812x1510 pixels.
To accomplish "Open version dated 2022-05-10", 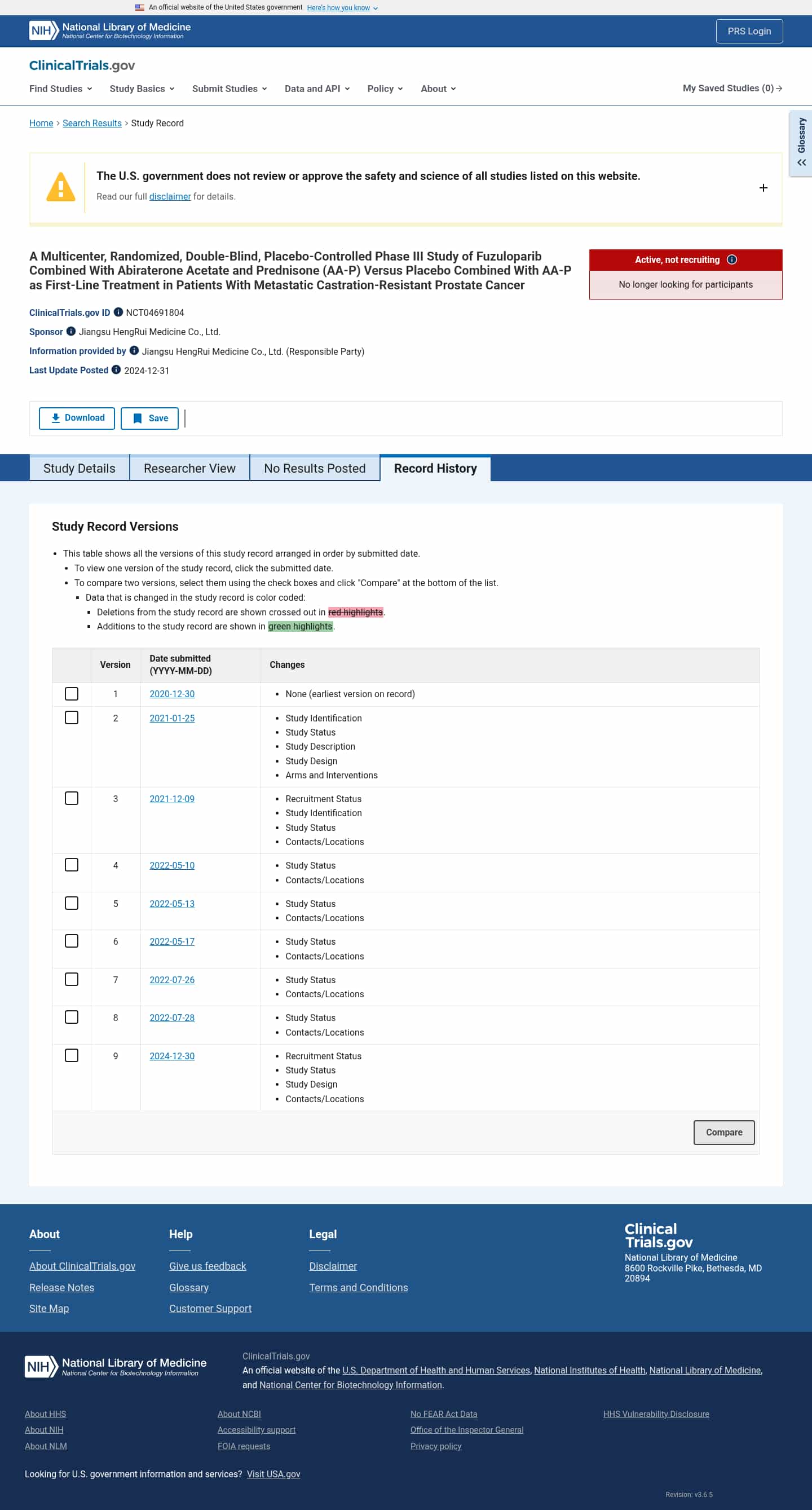I will click(x=171, y=865).
